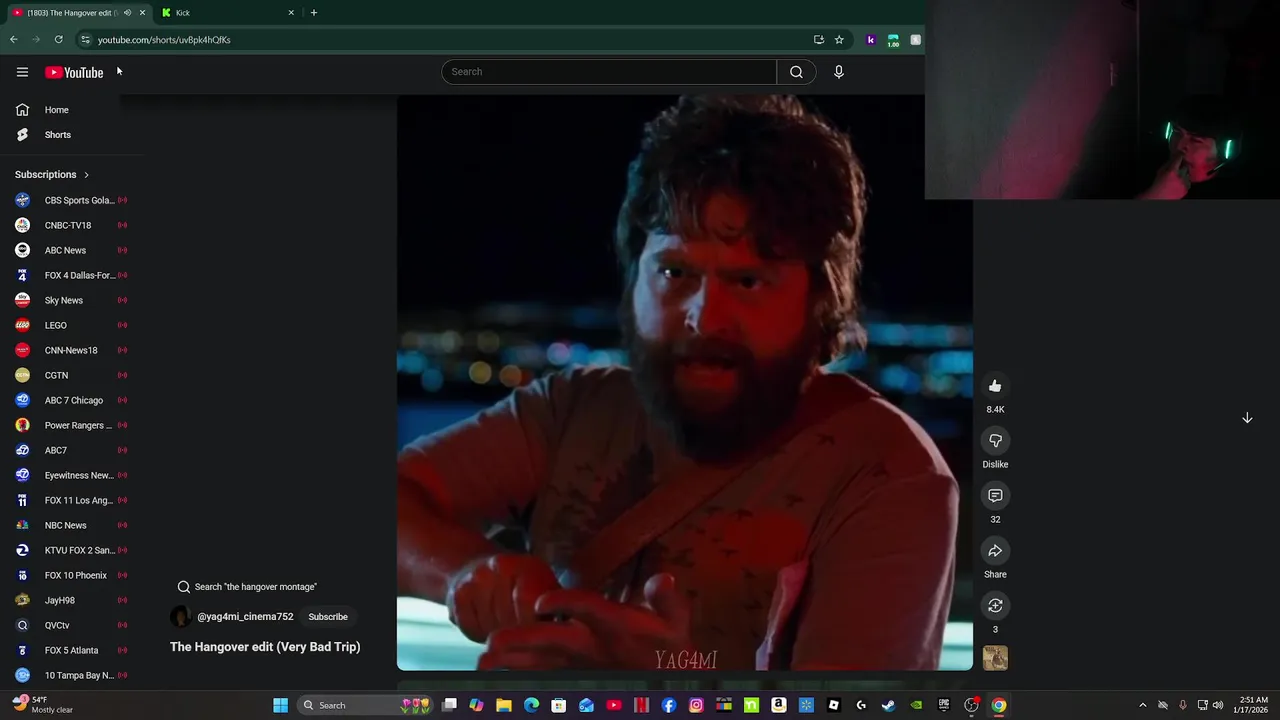Viewport: 1280px width, 720px height.
Task: Mute the YouTube tab audio icon
Action: click(x=127, y=13)
